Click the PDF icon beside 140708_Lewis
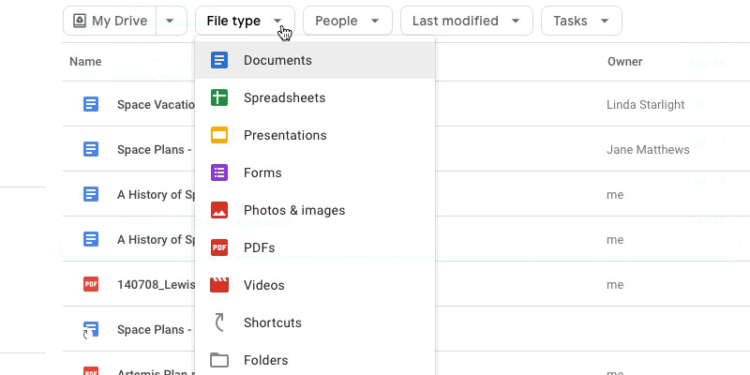Screen dimensions: 750x375 pyautogui.click(x=91, y=285)
